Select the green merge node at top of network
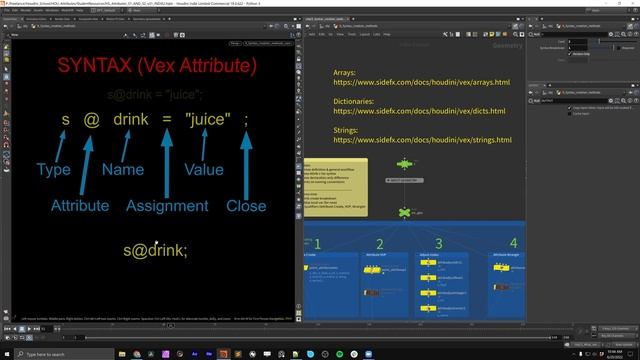The height and width of the screenshot is (360, 640). (404, 164)
